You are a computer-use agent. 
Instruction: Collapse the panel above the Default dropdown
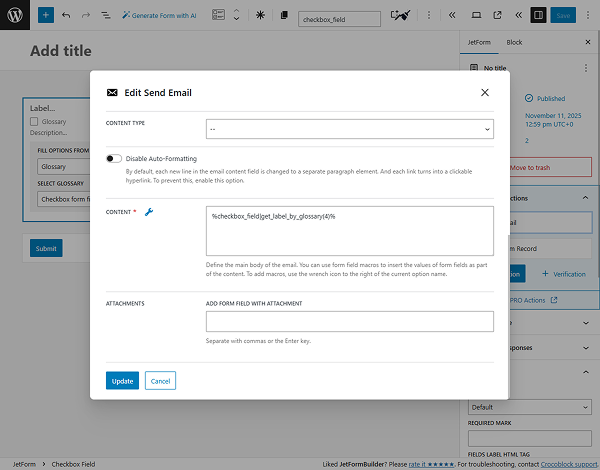(x=585, y=372)
